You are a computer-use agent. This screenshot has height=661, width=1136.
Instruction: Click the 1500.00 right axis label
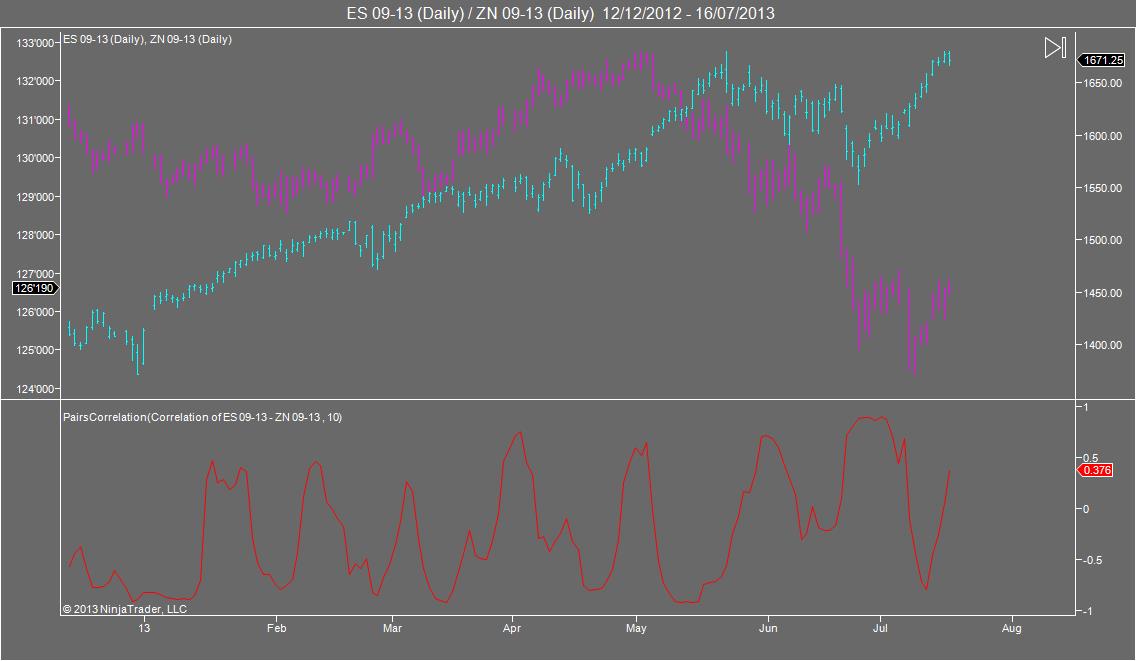coord(1102,241)
